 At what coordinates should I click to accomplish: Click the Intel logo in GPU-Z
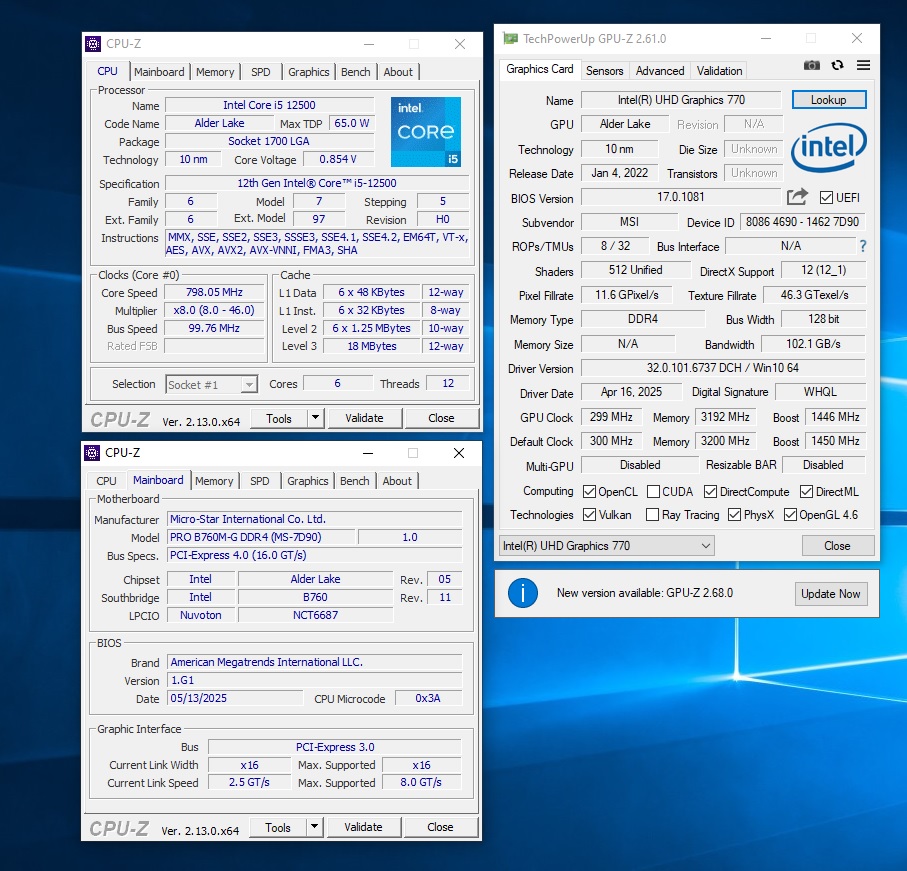(x=828, y=147)
